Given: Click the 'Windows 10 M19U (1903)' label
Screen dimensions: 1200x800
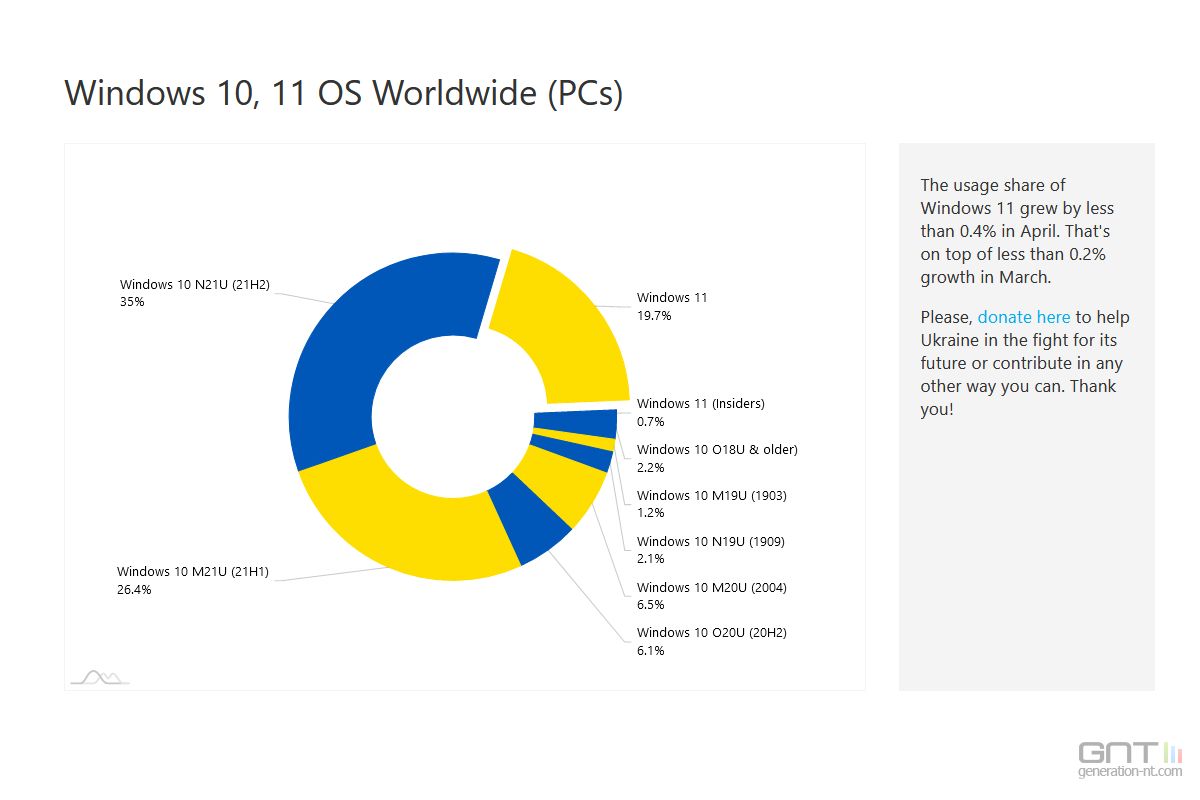Looking at the screenshot, I should [x=712, y=495].
